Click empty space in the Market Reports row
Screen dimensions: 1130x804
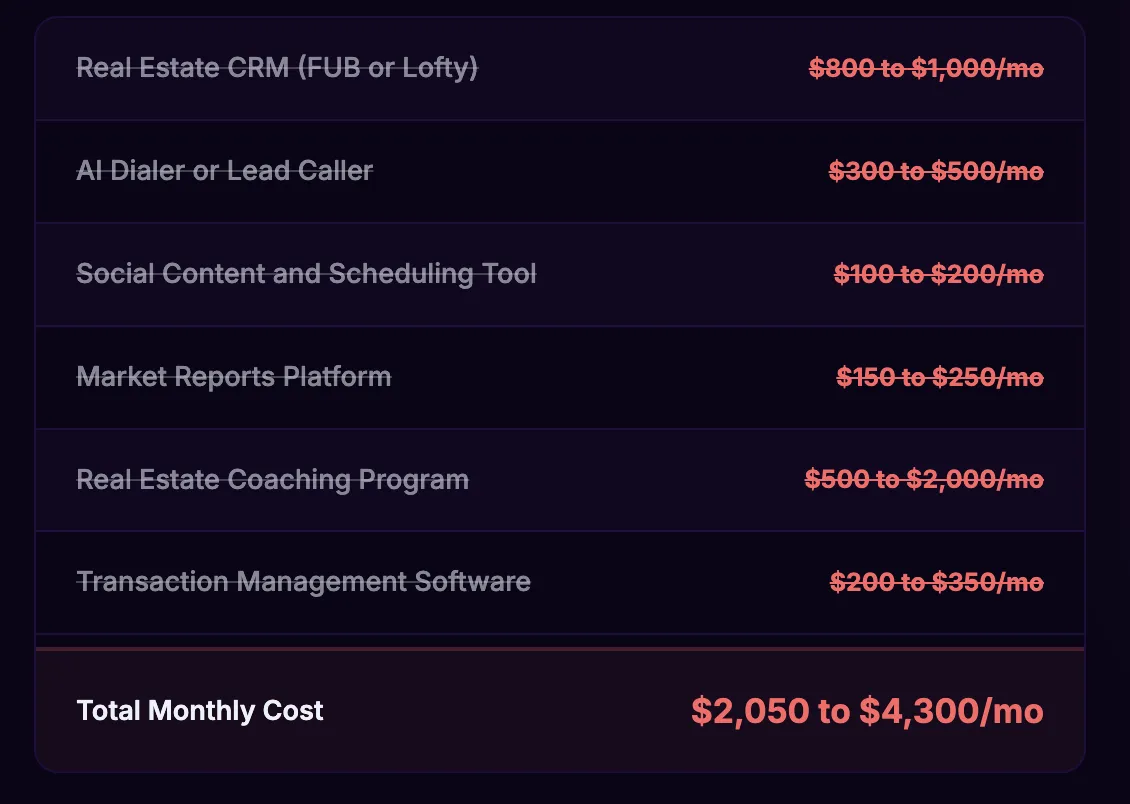point(613,378)
